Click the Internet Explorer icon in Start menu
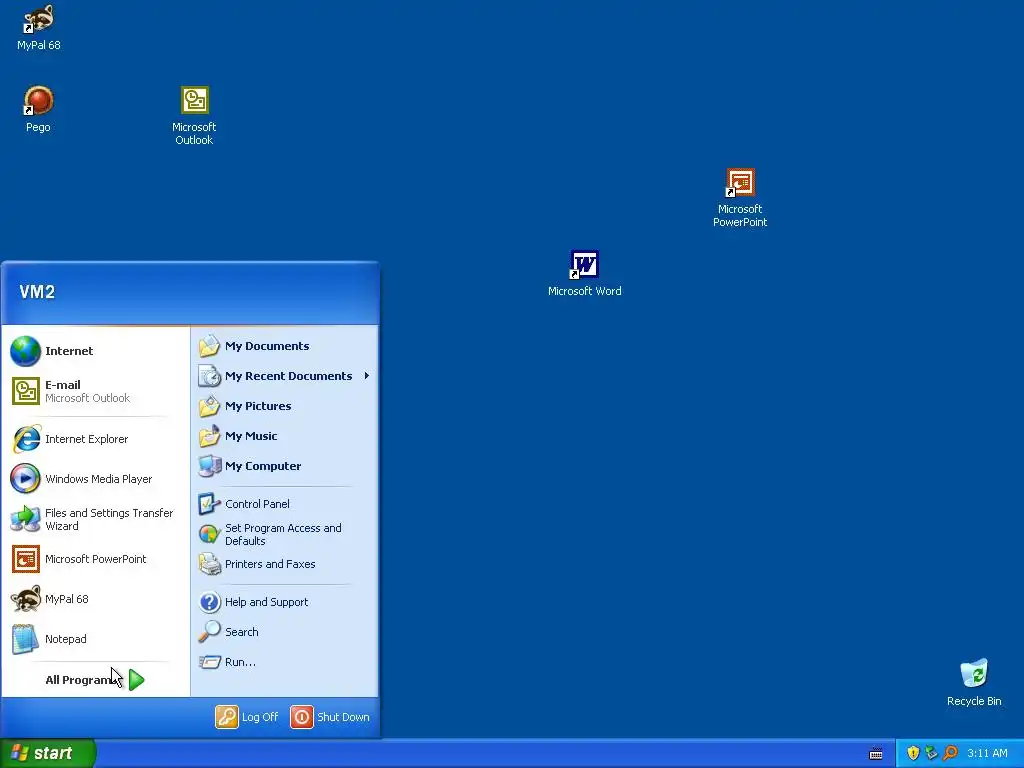The image size is (1024, 768). (x=25, y=439)
